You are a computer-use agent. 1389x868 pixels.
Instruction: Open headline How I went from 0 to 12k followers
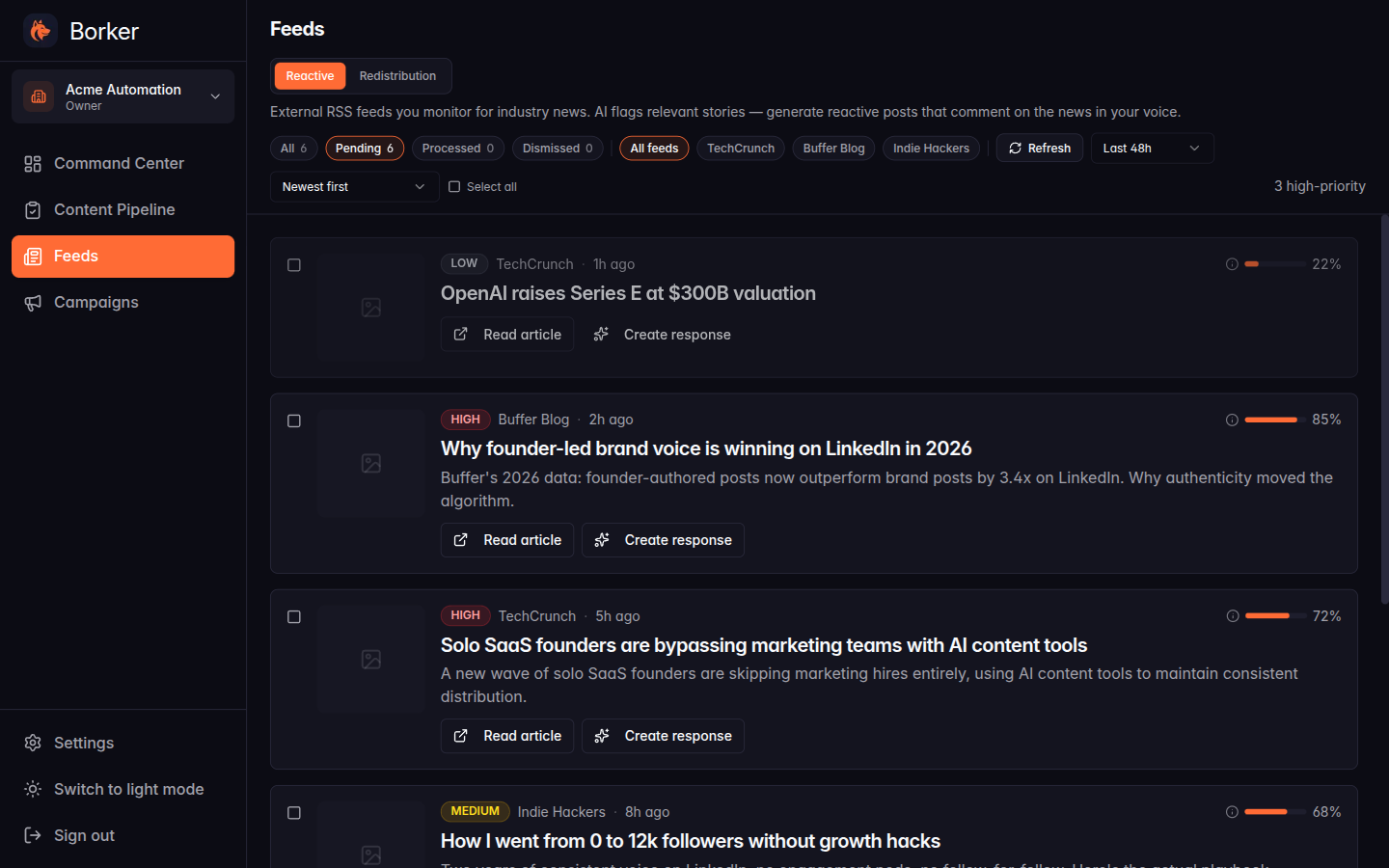click(x=691, y=841)
